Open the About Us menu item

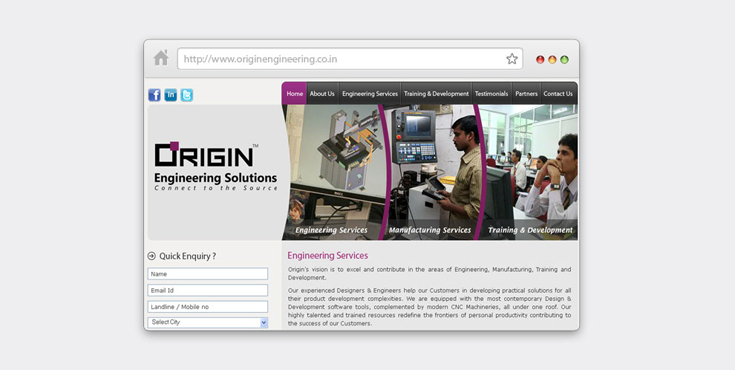[322, 93]
